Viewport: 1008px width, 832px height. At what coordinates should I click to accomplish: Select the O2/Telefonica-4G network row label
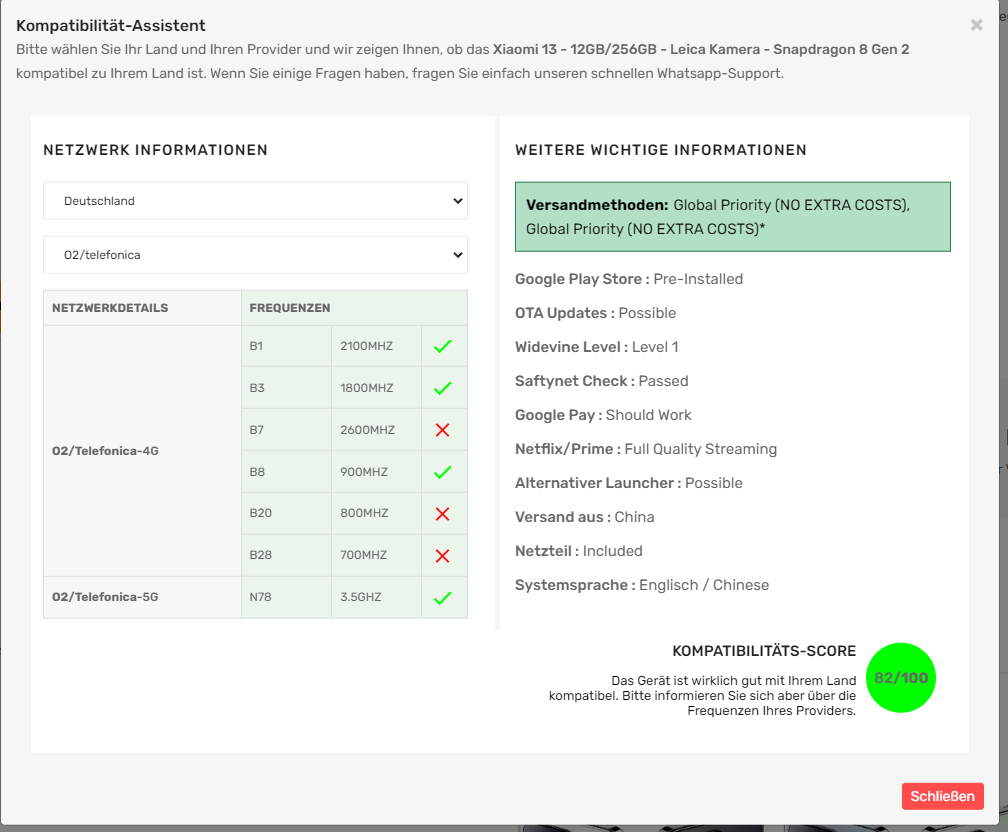point(105,451)
